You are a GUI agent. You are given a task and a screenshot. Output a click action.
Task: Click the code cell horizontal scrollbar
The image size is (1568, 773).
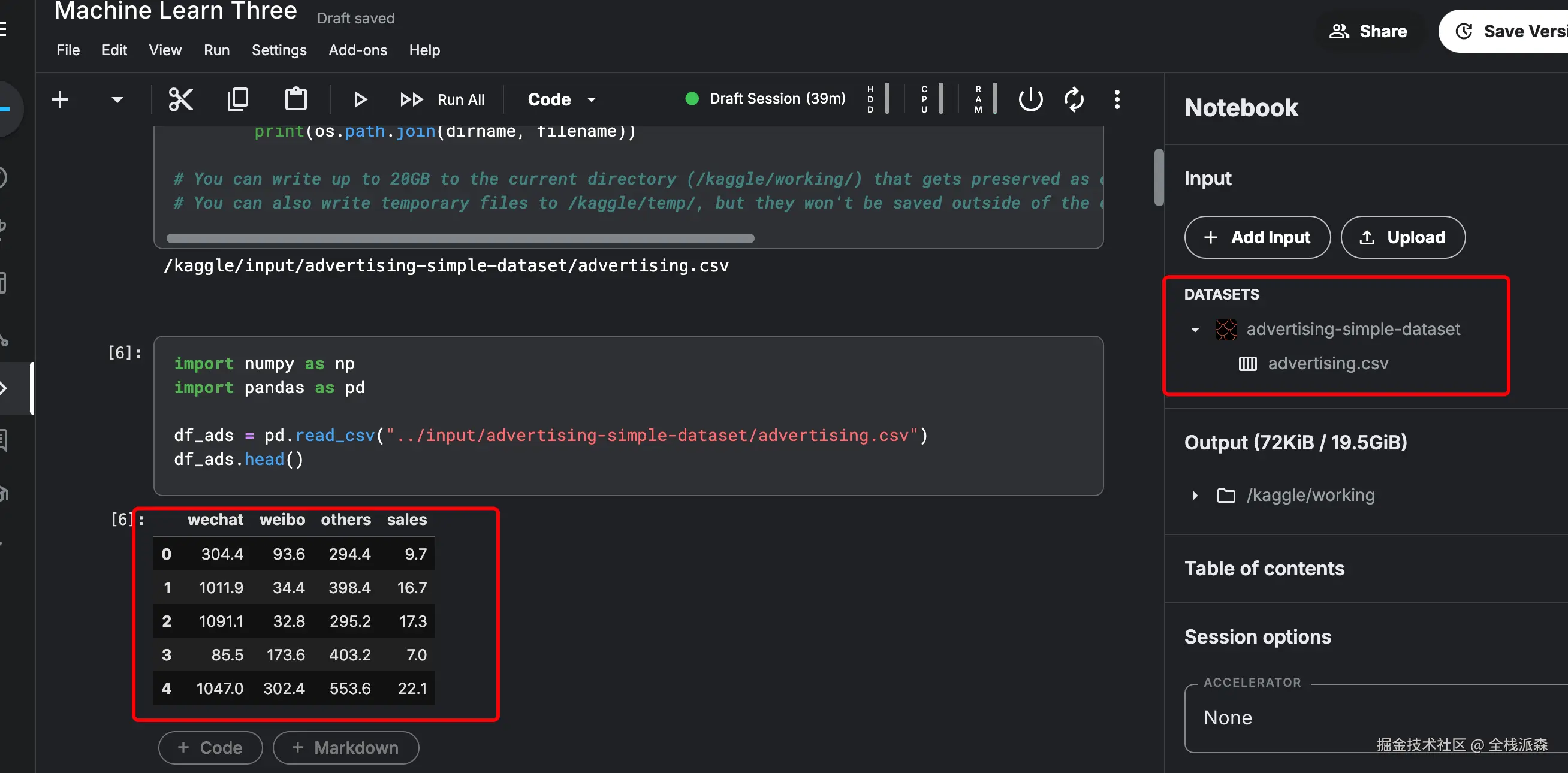click(460, 238)
